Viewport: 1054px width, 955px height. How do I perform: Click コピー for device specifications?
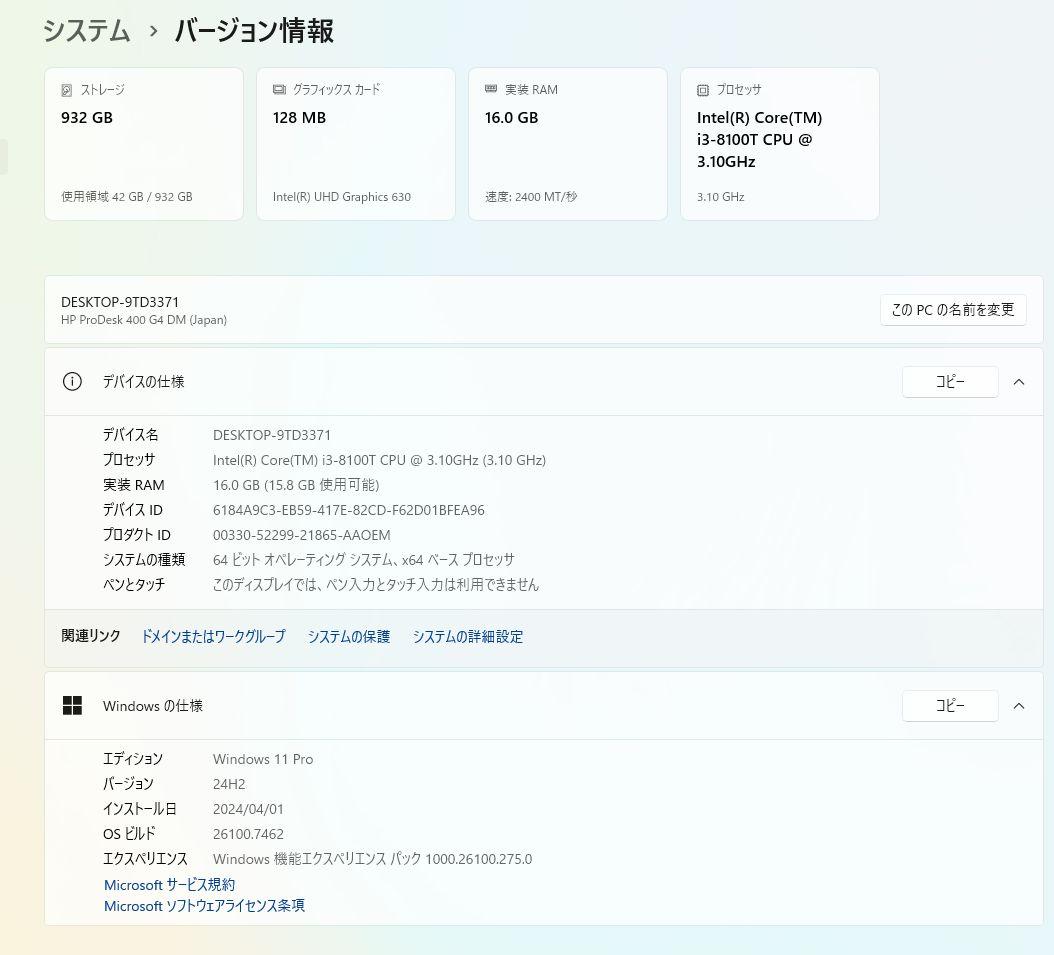click(950, 381)
